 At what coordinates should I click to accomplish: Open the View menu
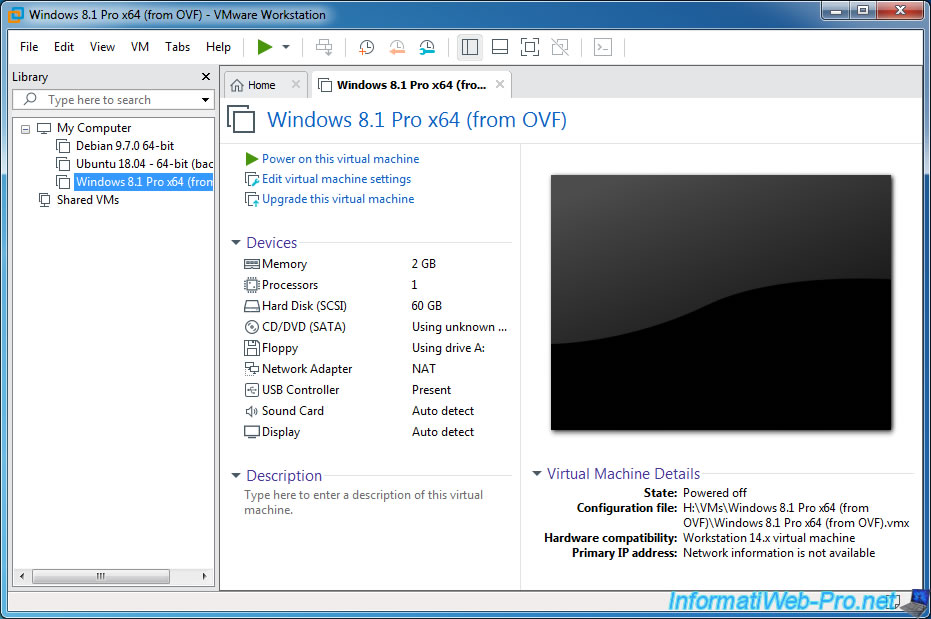102,47
